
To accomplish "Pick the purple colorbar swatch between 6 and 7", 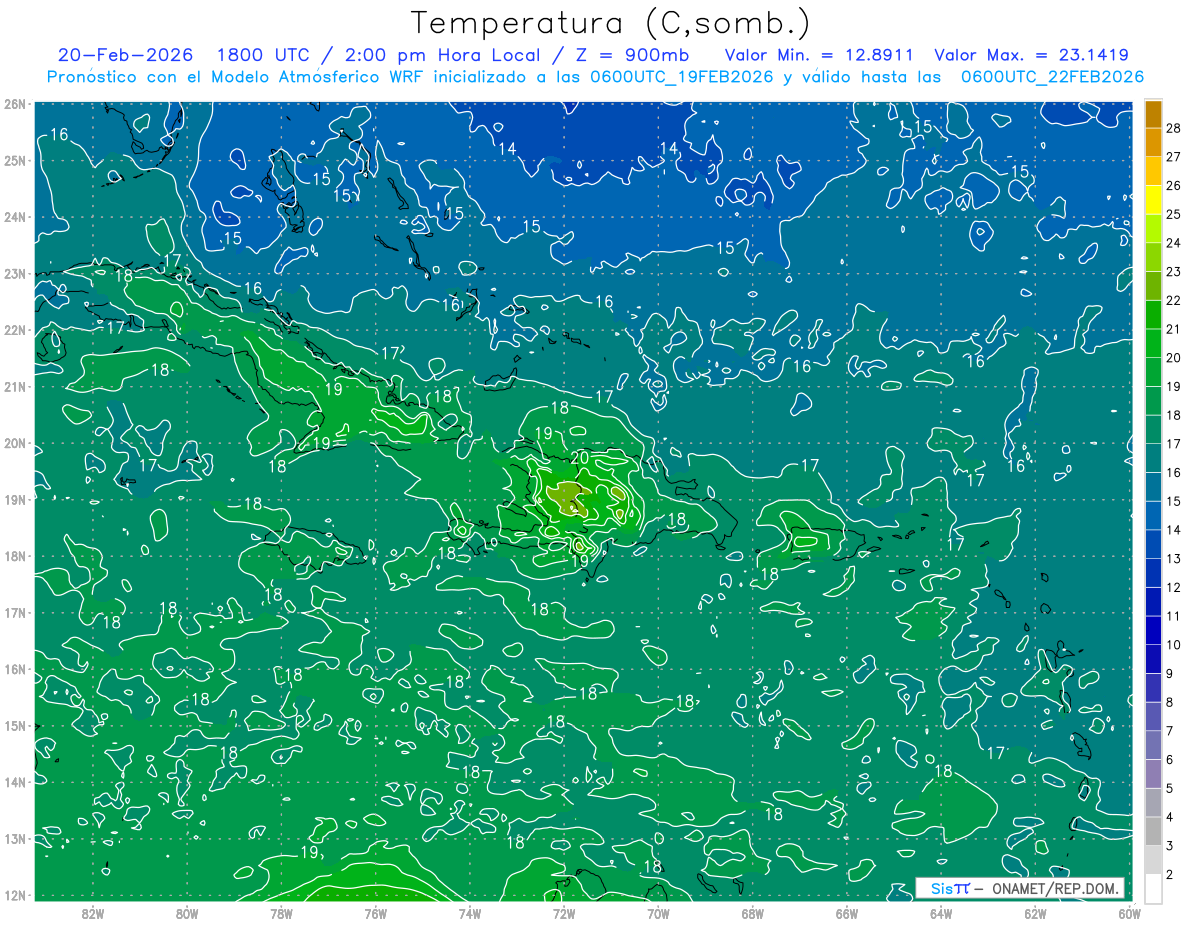I will click(1153, 746).
